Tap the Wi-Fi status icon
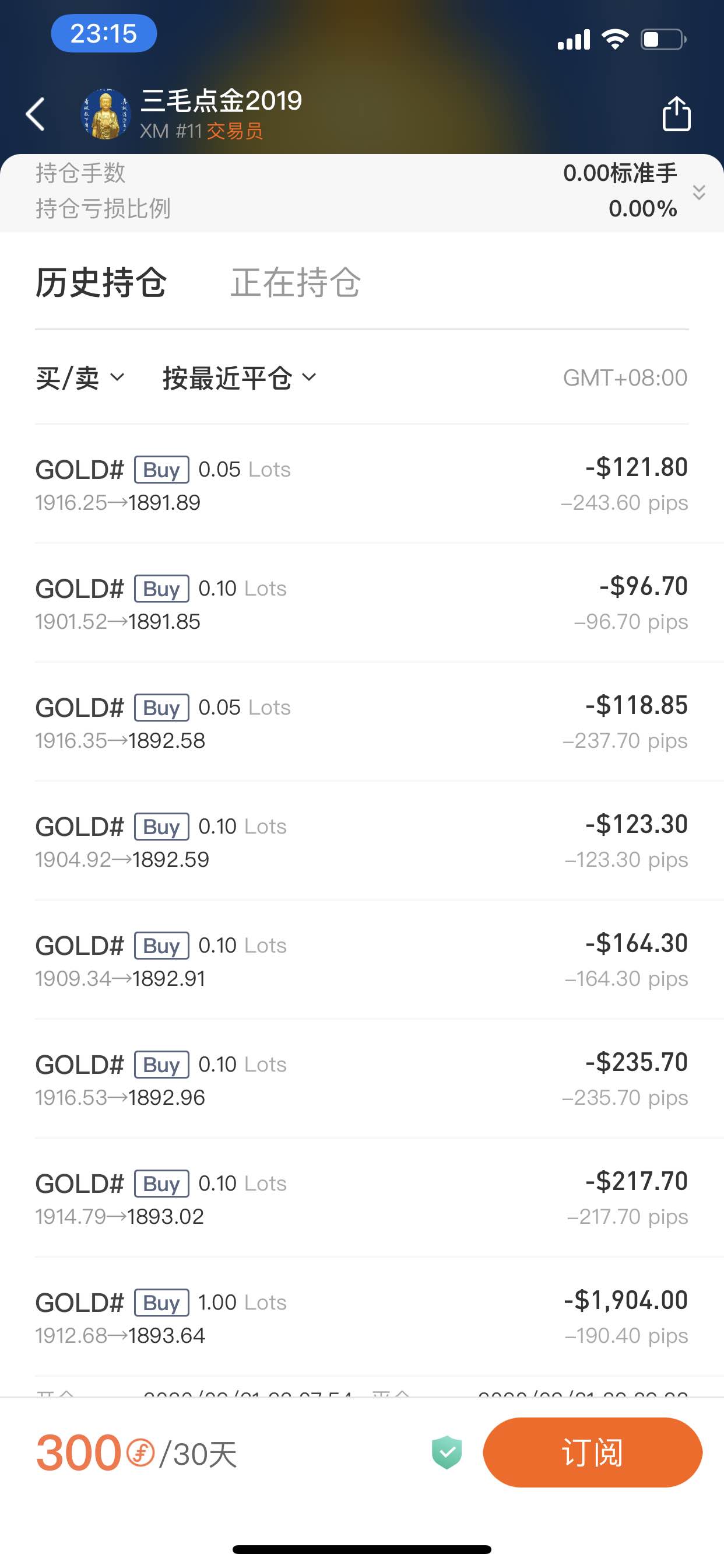The image size is (724, 1568). click(x=615, y=40)
